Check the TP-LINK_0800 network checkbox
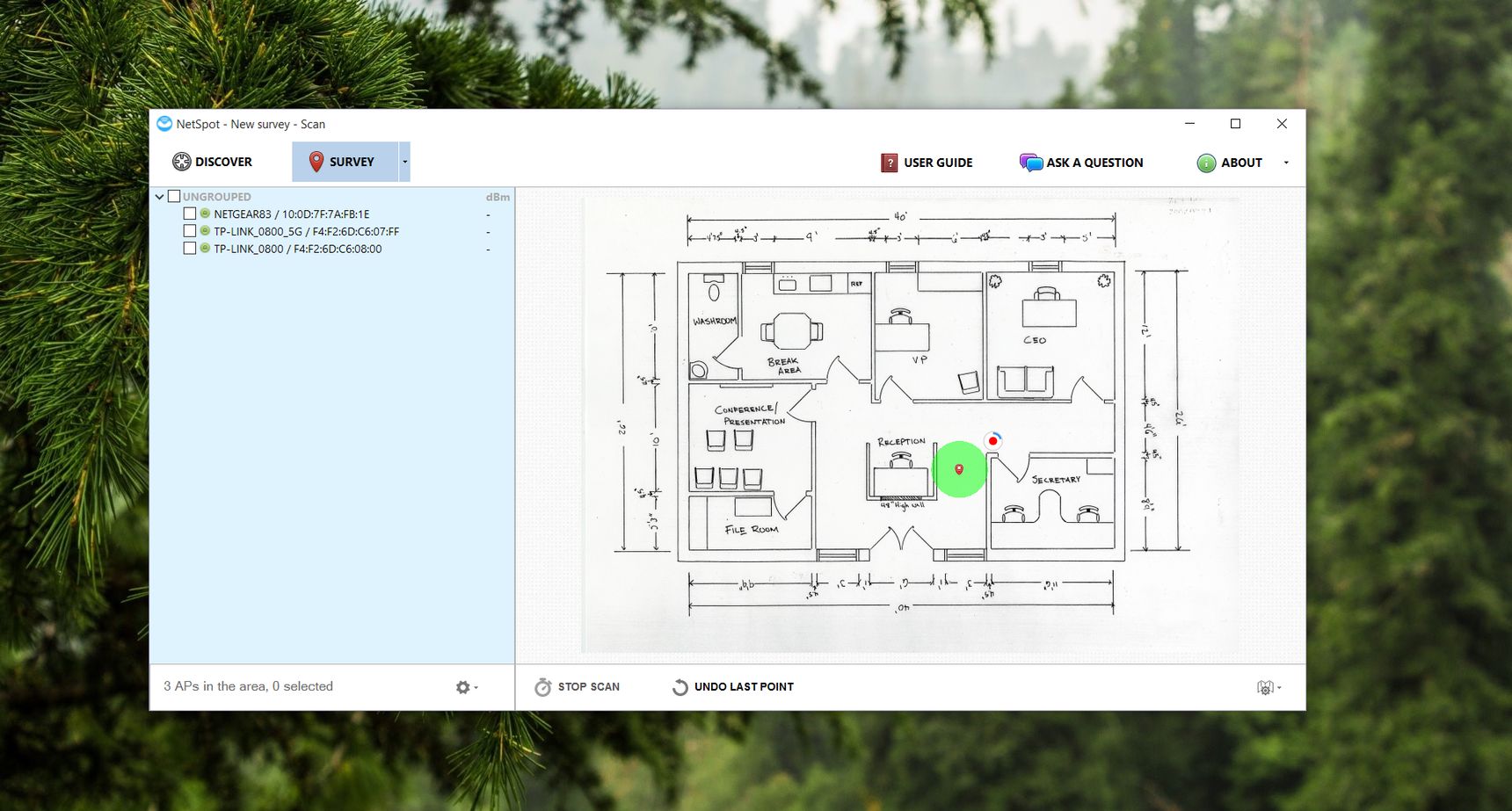1512x811 pixels. (189, 249)
